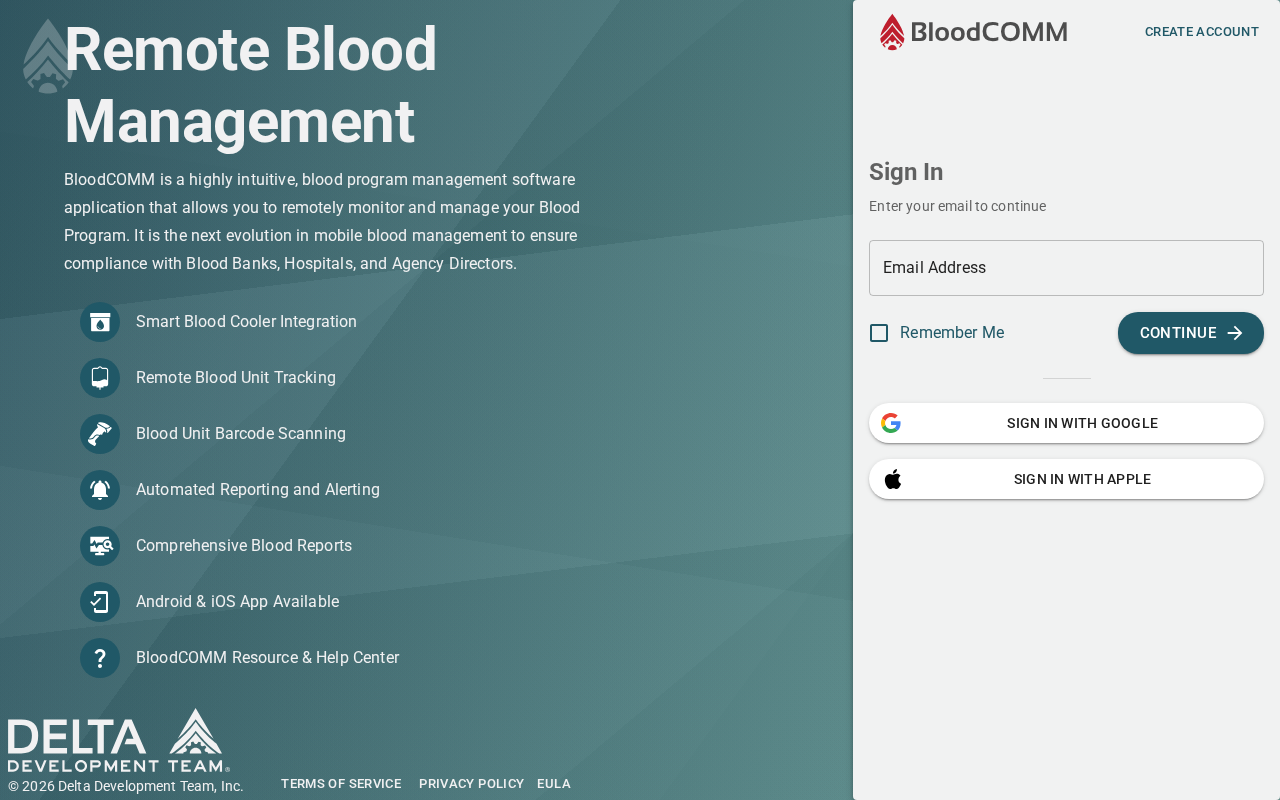Sign in with Google
This screenshot has width=1280, height=800.
tap(1066, 423)
